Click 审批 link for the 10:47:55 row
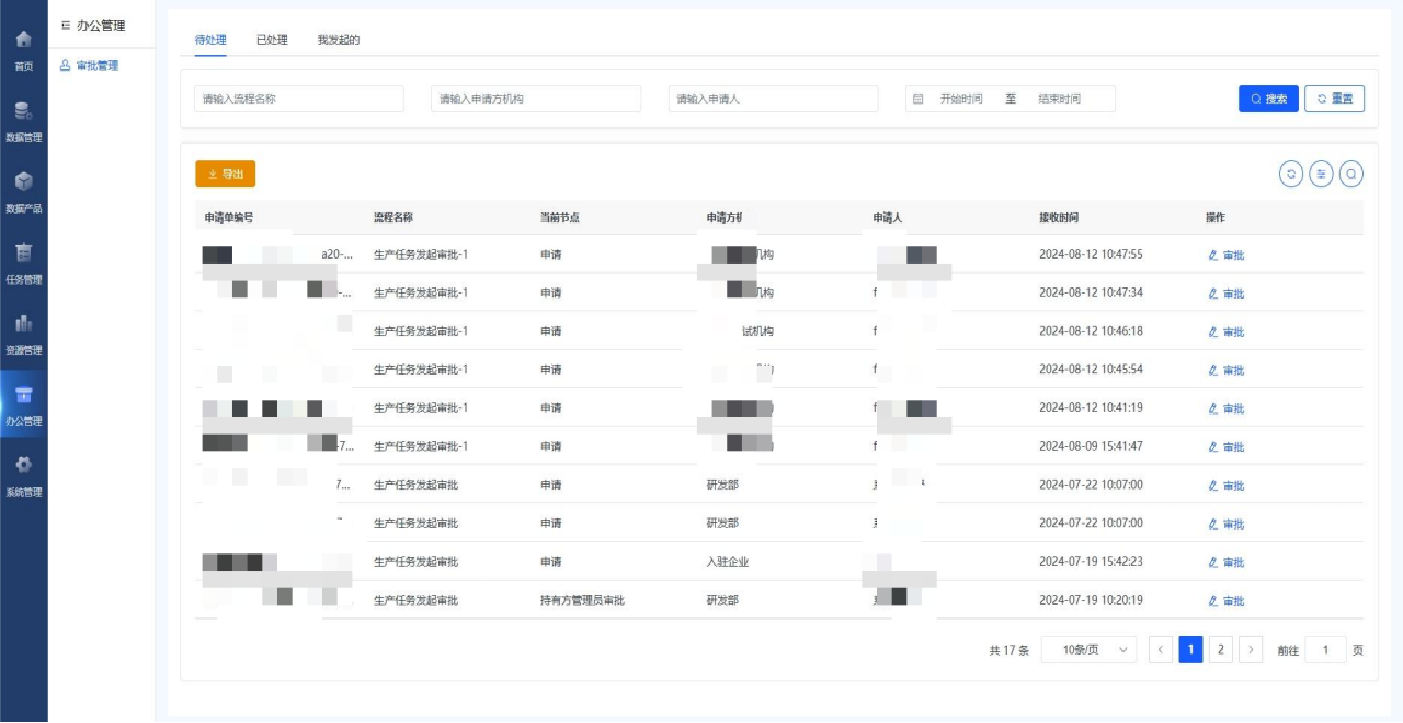 click(x=1227, y=255)
